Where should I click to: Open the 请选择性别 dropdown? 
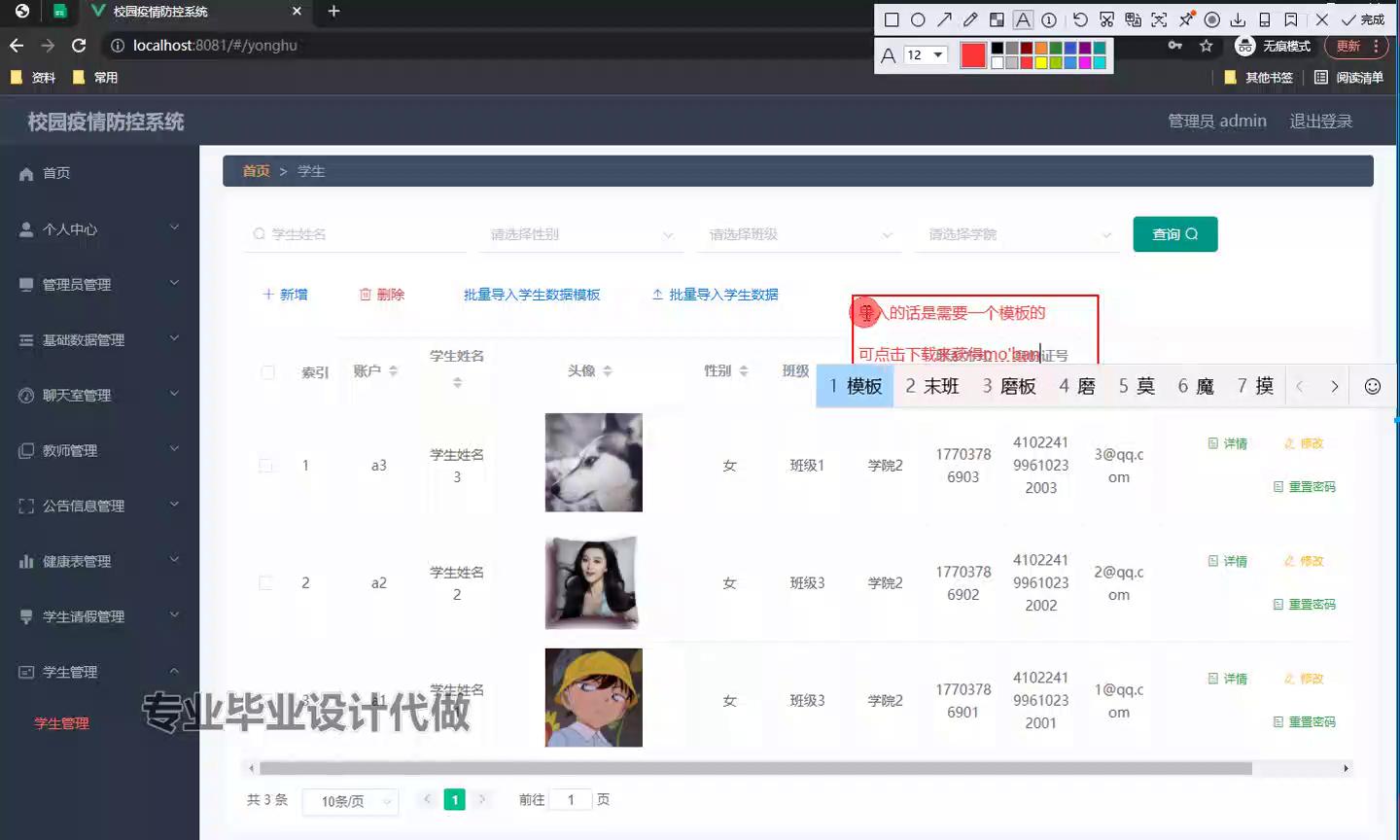point(580,234)
